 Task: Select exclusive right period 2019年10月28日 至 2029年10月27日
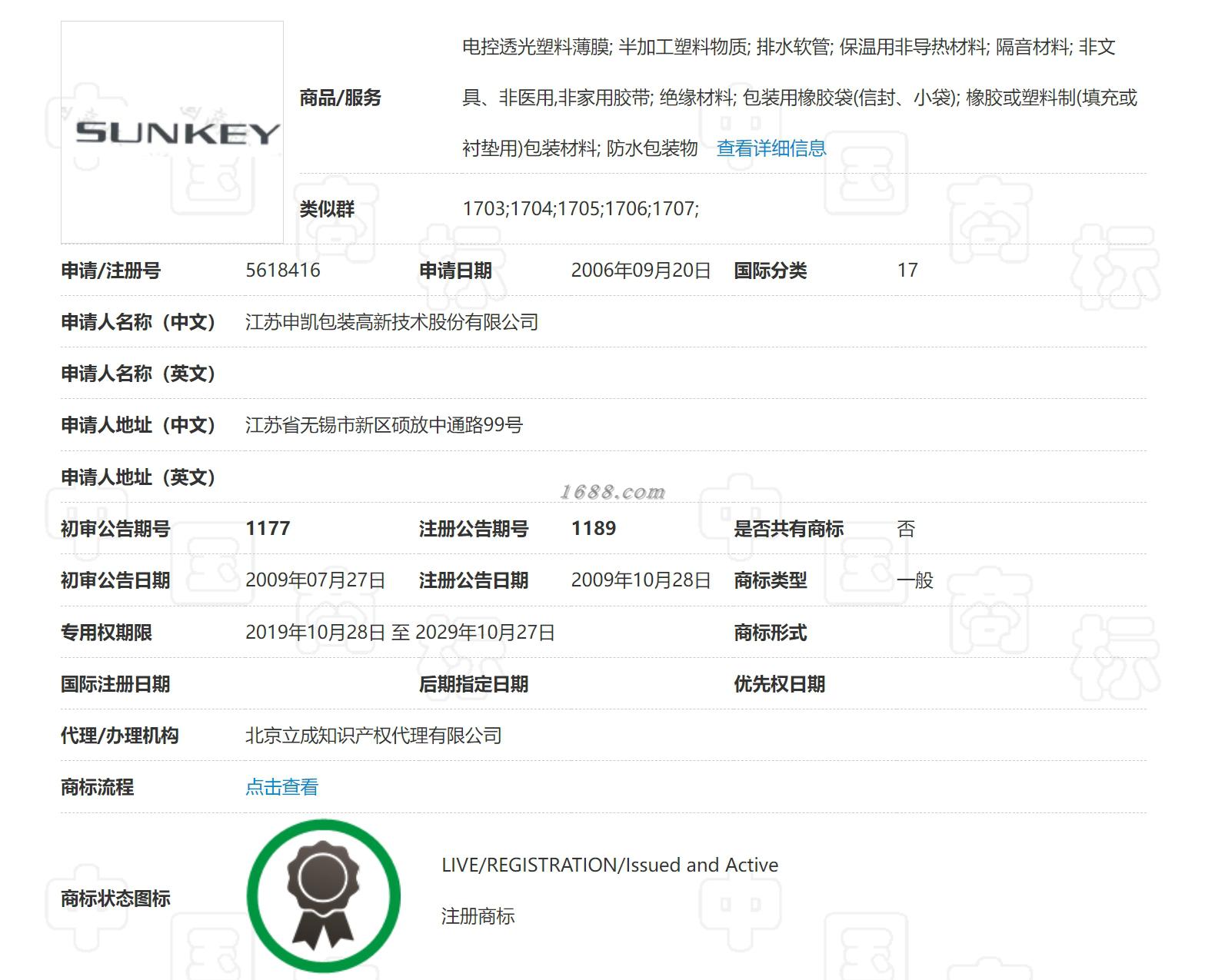pyautogui.click(x=400, y=633)
